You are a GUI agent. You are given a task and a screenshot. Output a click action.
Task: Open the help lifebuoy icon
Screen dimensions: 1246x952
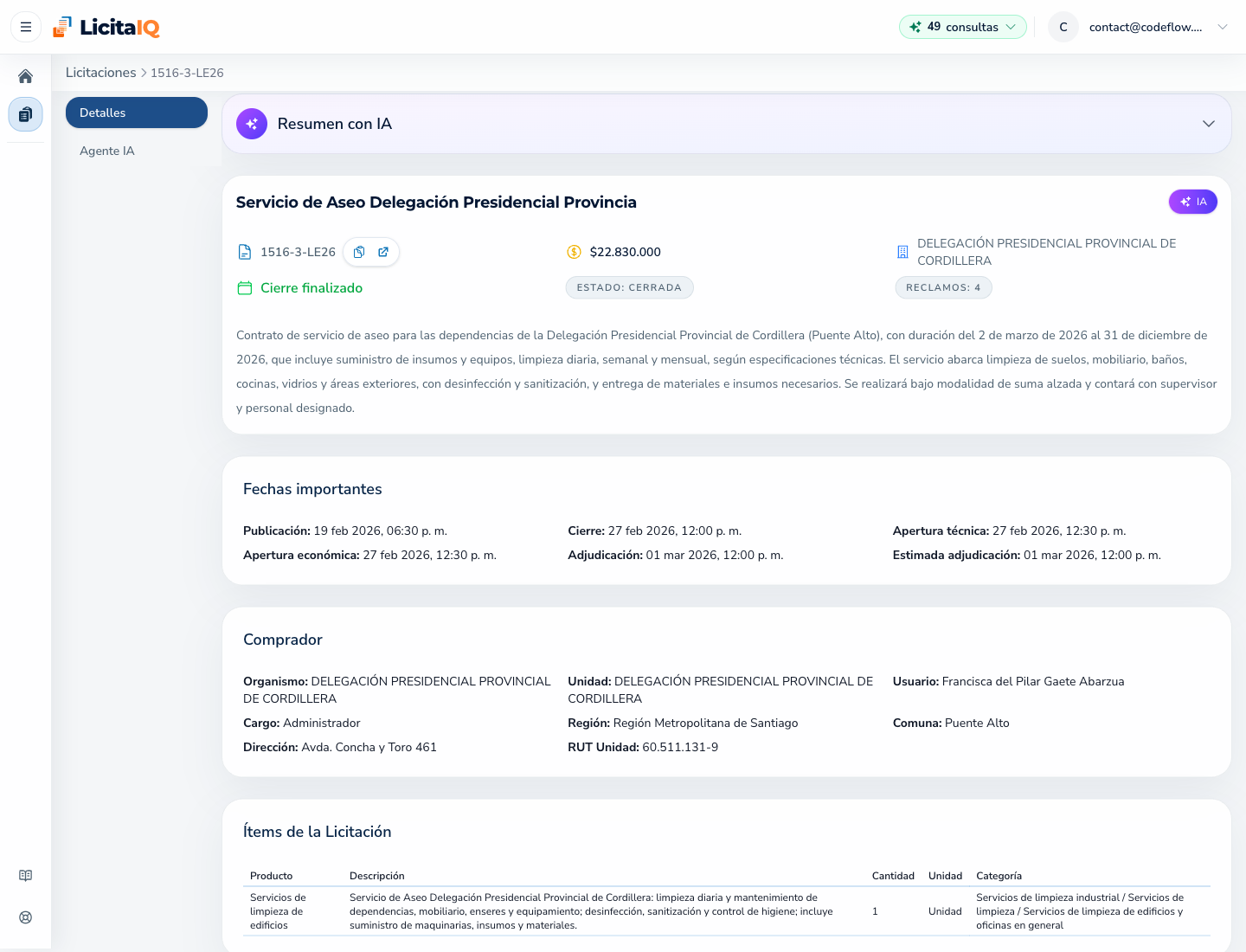pyautogui.click(x=26, y=917)
